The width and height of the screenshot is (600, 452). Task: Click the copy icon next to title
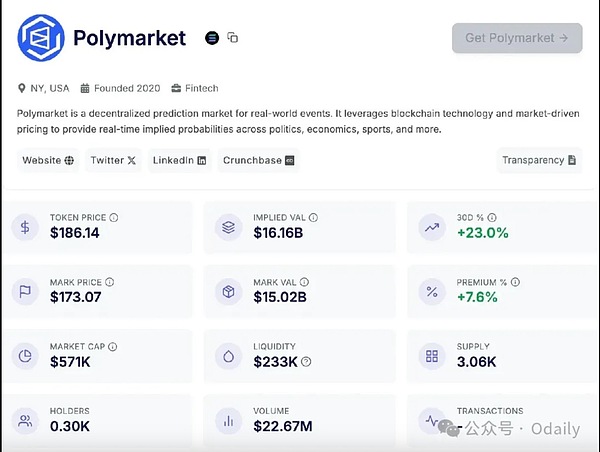(233, 38)
